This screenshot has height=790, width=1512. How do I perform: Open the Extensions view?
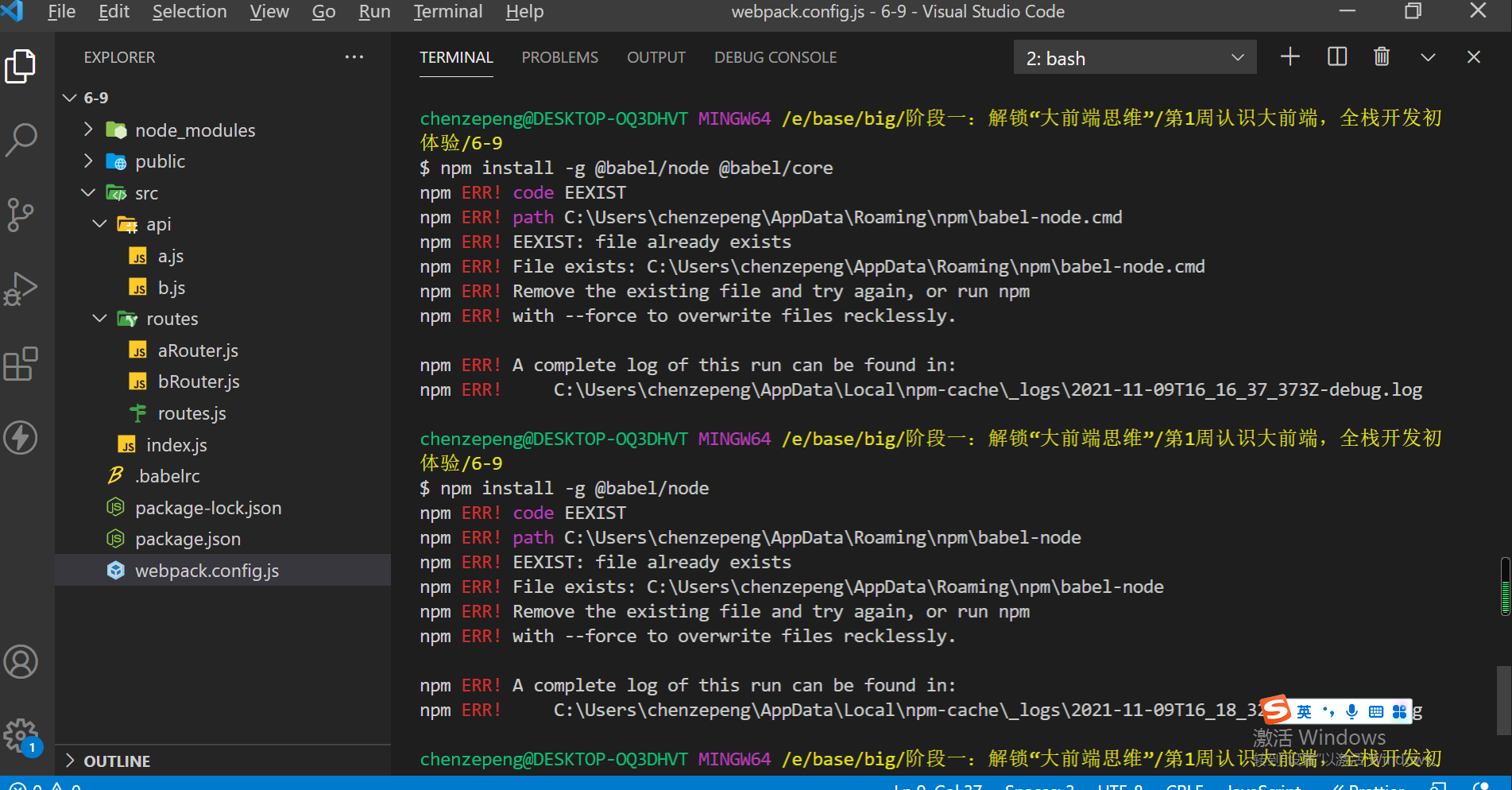[x=21, y=364]
